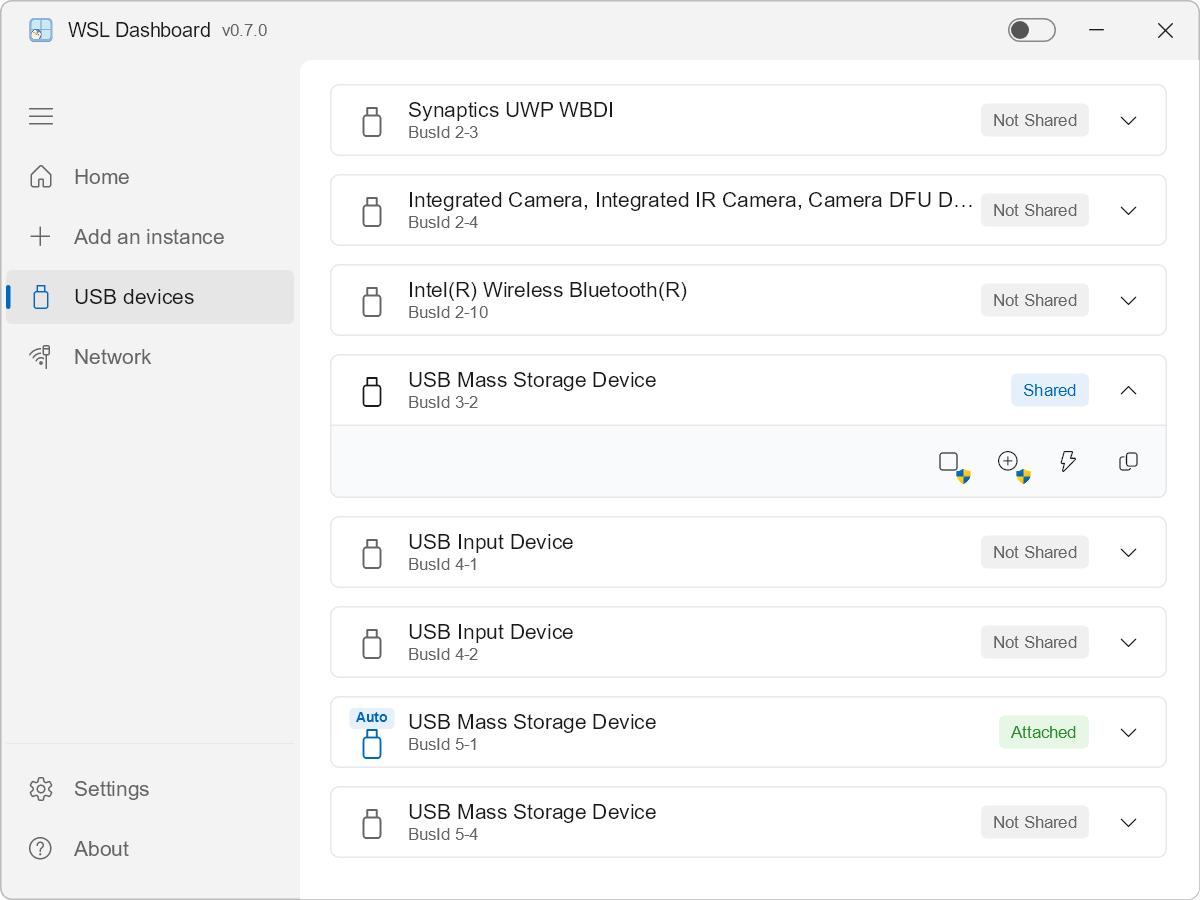
Task: Click the WSL Dashboard app logo icon
Action: pos(41,30)
